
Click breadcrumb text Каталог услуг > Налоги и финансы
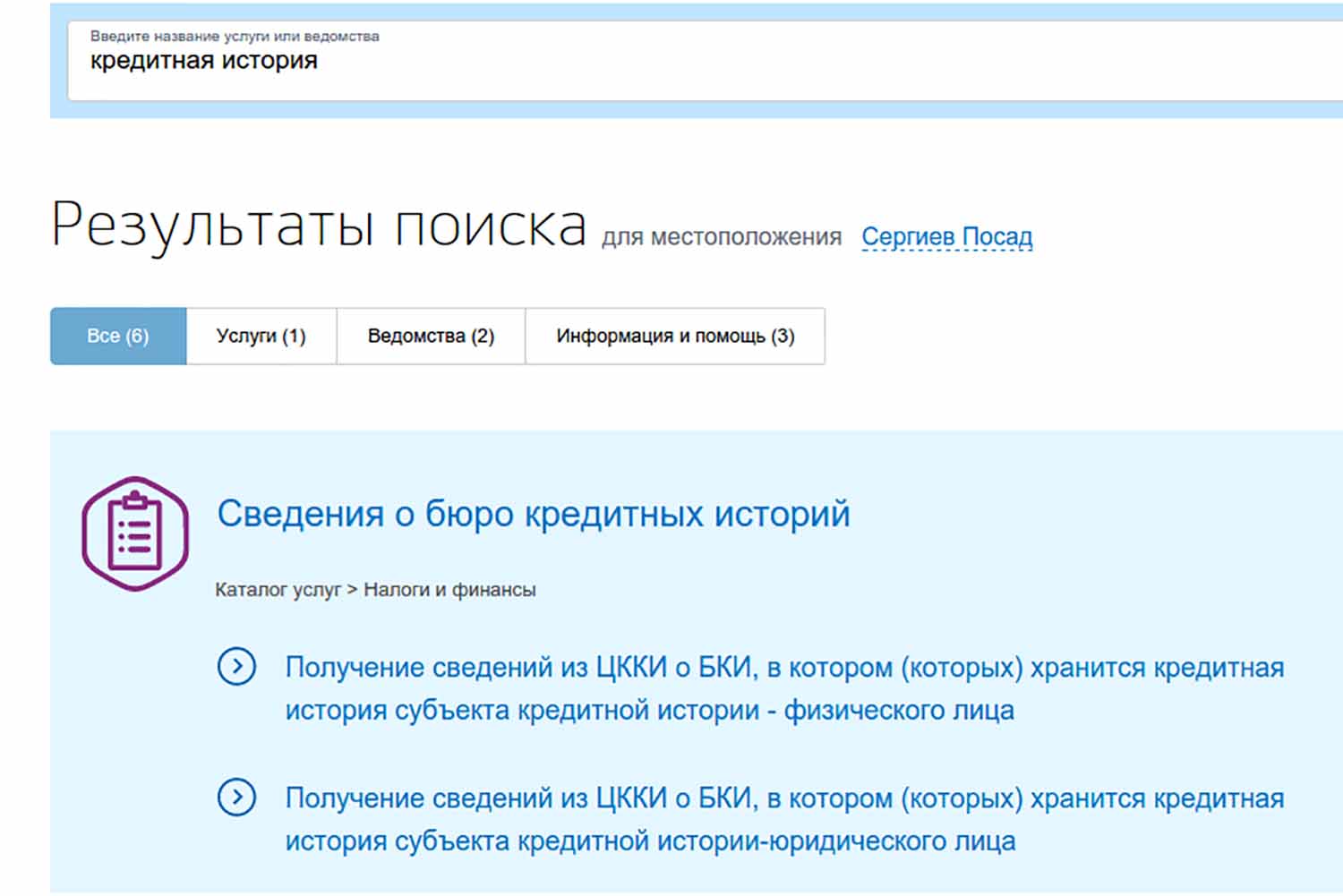click(x=375, y=590)
